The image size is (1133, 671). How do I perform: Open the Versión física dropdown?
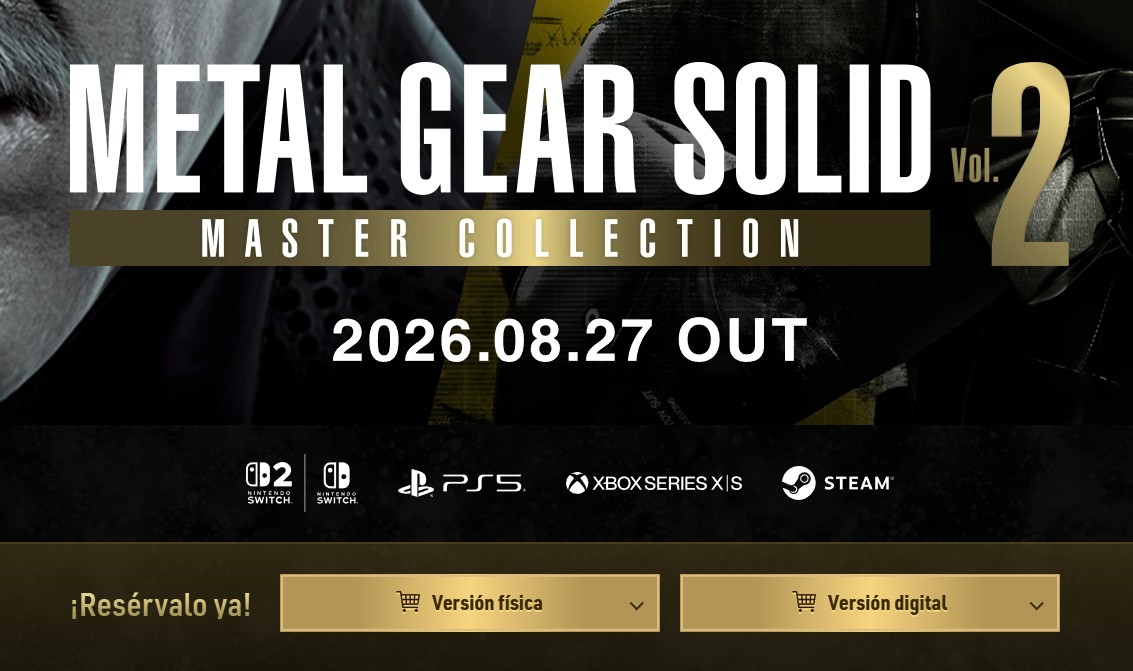coord(470,603)
